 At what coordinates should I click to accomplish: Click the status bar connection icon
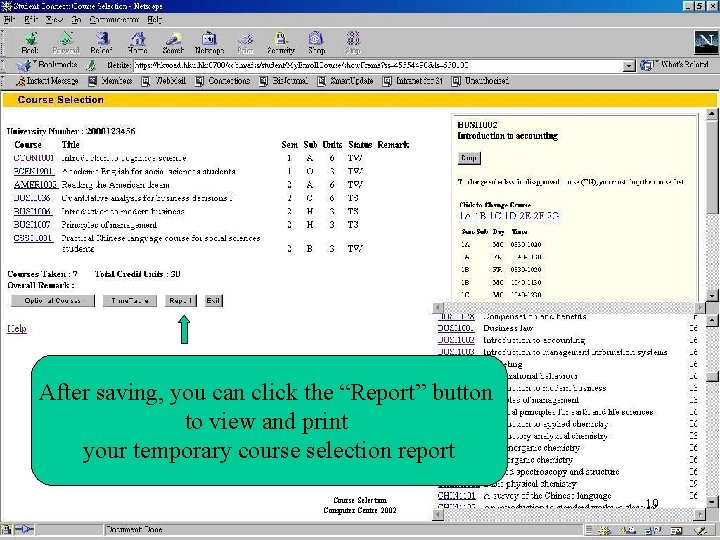(x=24, y=529)
